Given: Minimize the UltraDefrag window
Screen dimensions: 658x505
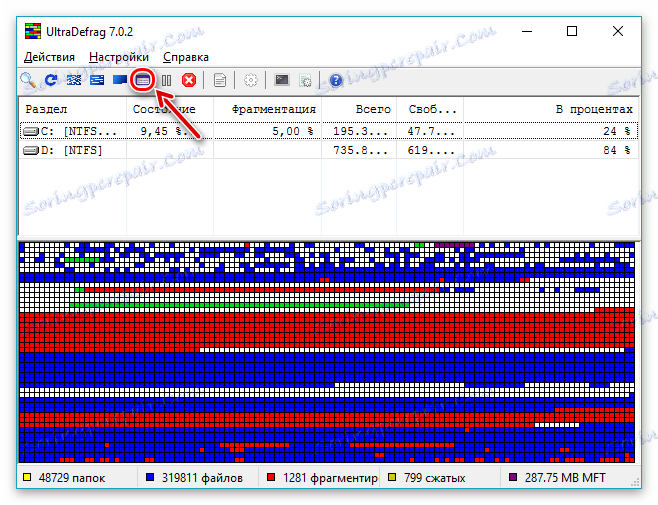Looking at the screenshot, I should 527,31.
